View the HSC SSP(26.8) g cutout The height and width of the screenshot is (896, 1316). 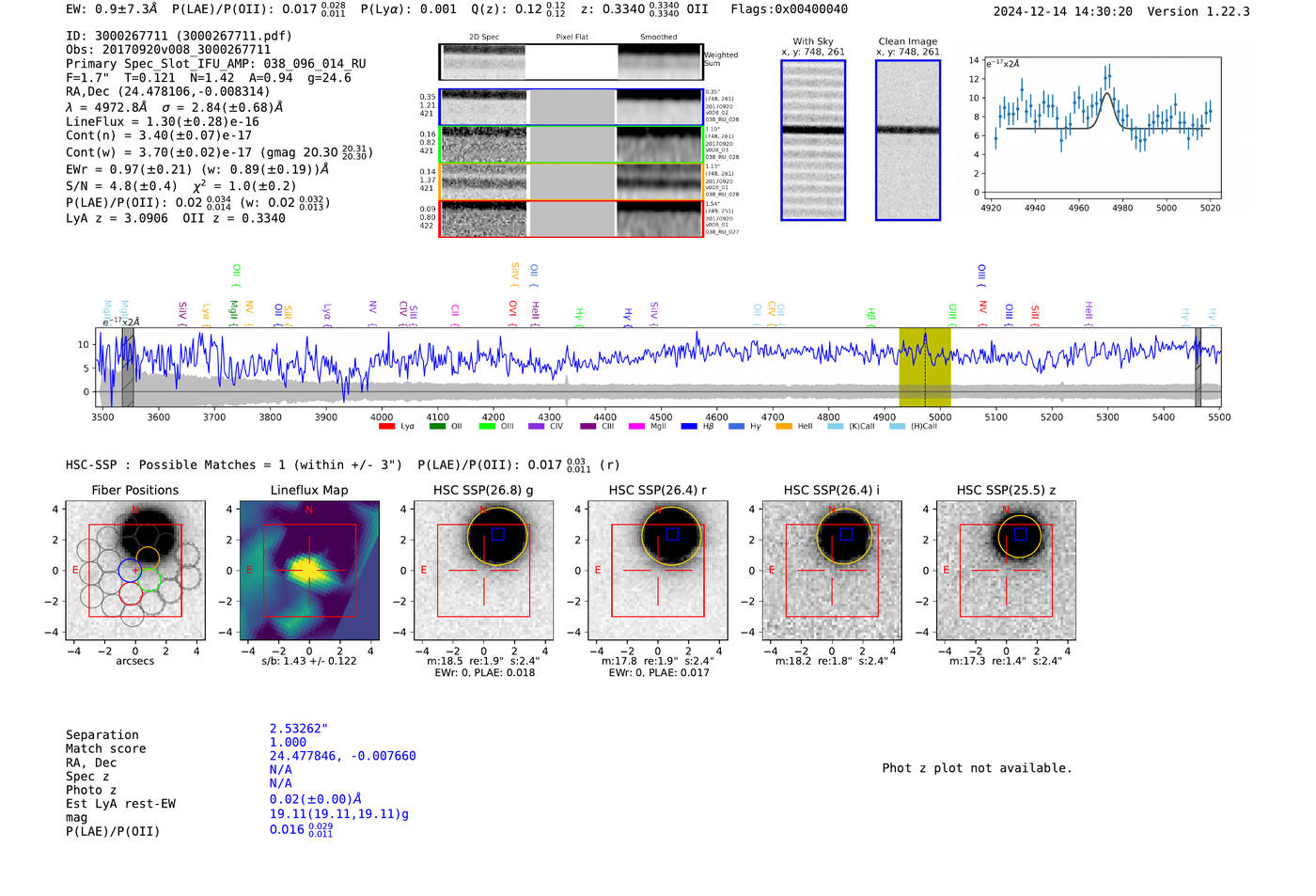[x=483, y=571]
